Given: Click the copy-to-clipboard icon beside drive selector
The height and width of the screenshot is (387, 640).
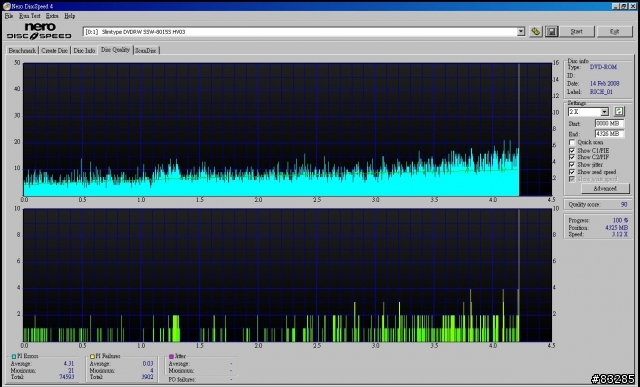Looking at the screenshot, I should [x=536, y=31].
